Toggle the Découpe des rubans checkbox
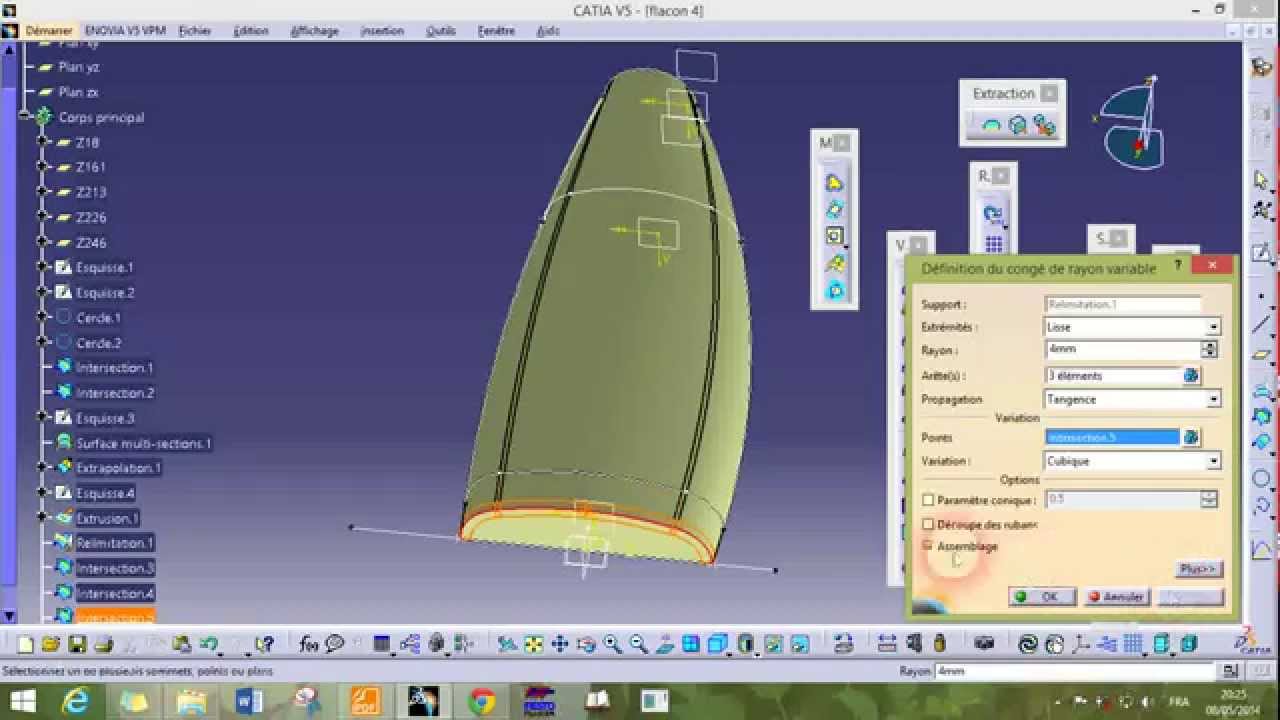This screenshot has height=720, width=1280. click(928, 524)
